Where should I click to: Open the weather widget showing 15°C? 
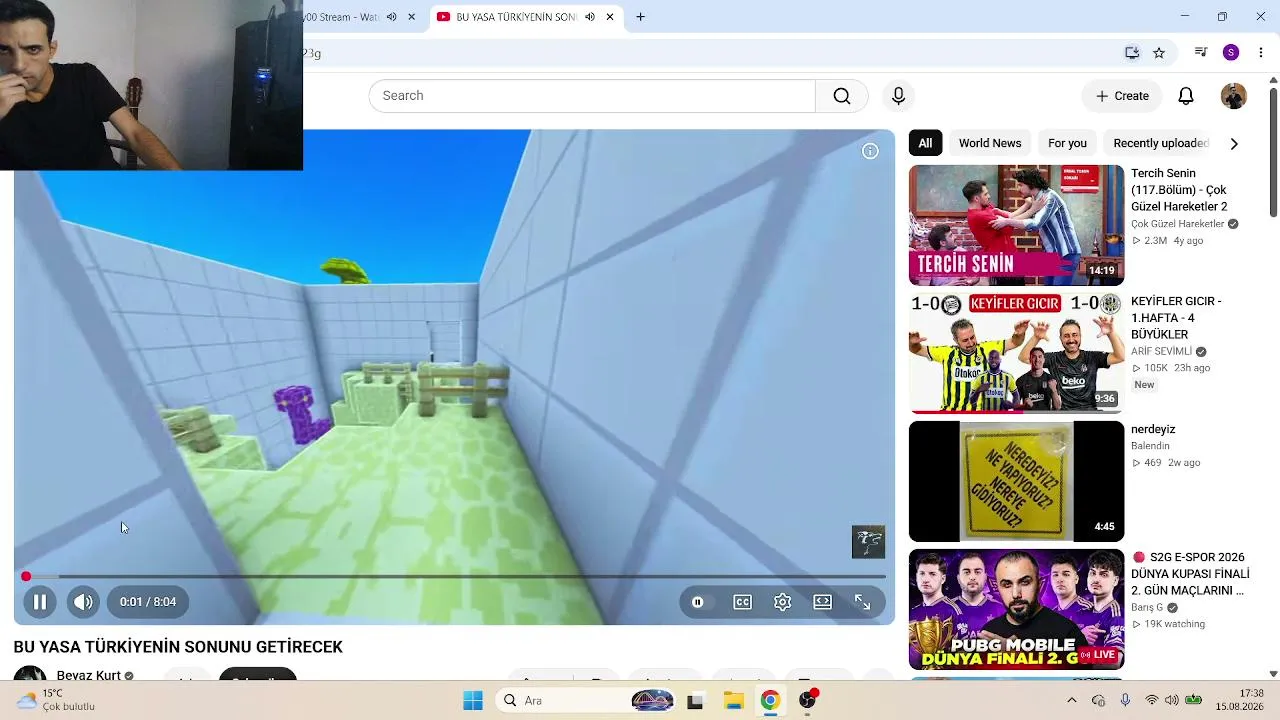coord(56,700)
